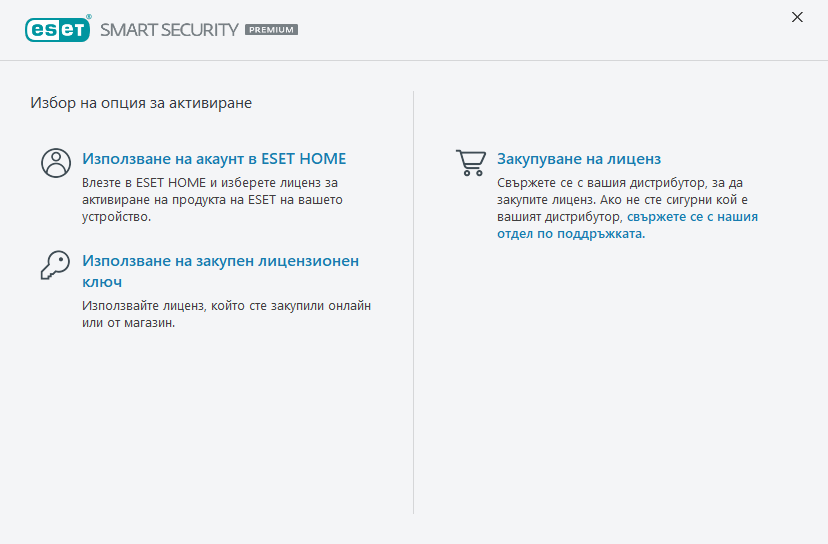Click the vertical divider between the option columns
828x544 pixels.
pyautogui.click(x=414, y=300)
